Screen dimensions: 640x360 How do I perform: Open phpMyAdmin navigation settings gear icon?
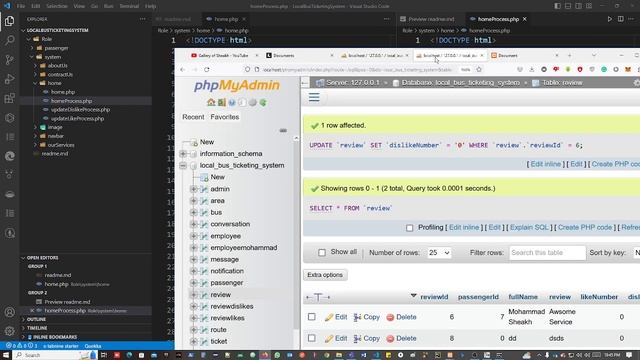pos(253,102)
